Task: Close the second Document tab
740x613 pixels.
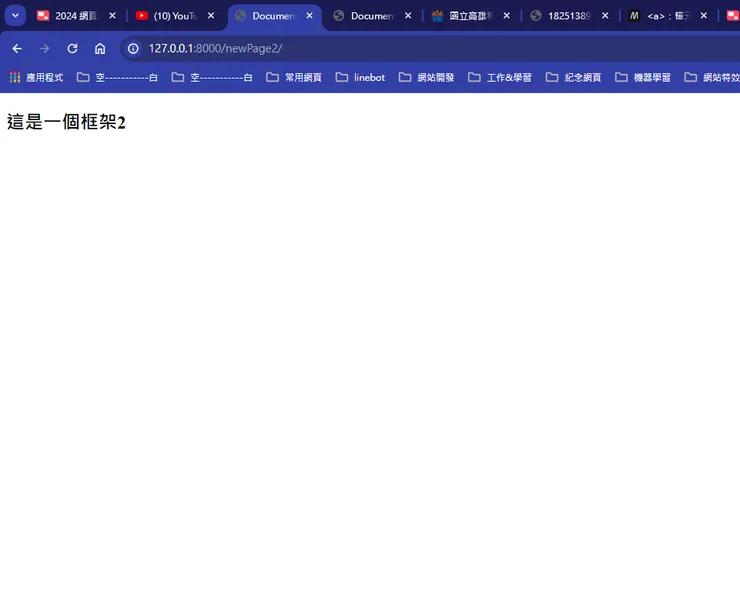Action: pyautogui.click(x=408, y=16)
